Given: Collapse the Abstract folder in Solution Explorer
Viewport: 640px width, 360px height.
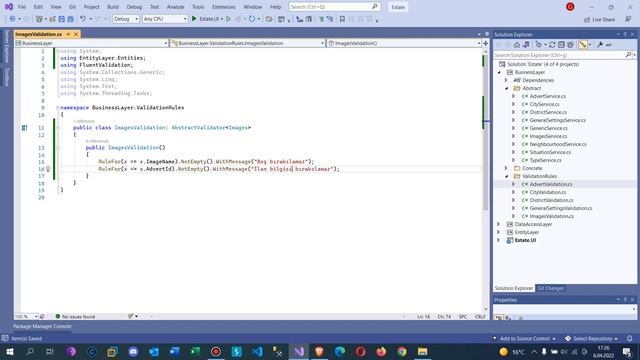Looking at the screenshot, I should pyautogui.click(x=507, y=88).
